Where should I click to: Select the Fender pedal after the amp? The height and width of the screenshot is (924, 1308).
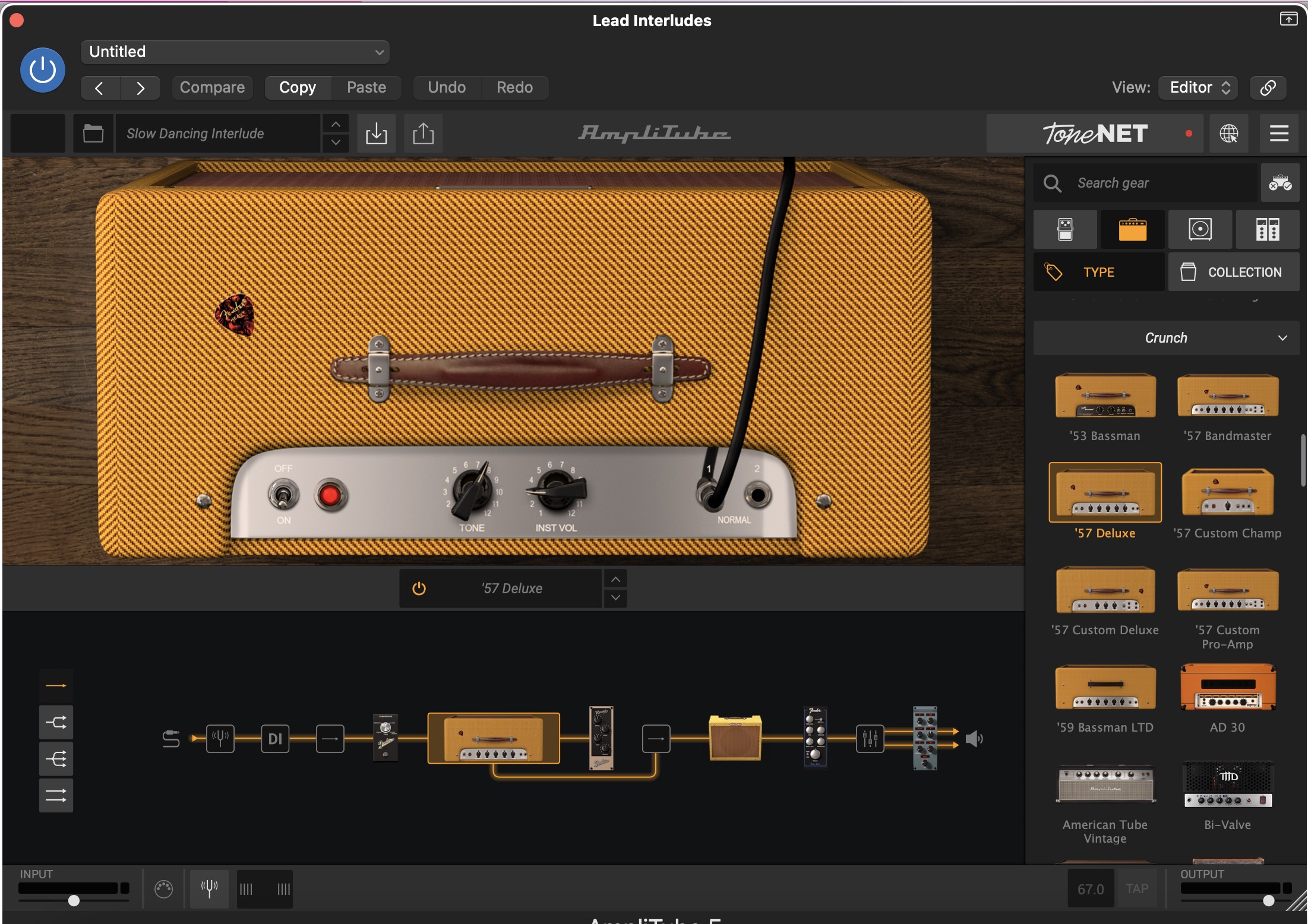[601, 738]
